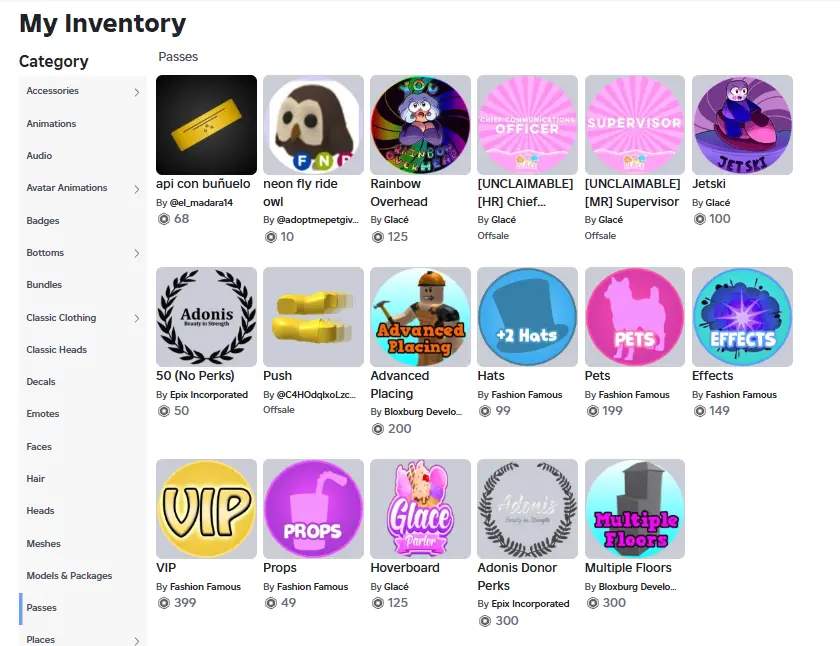840x646 pixels.
Task: Open the Multiple Floors pass icon
Action: [x=635, y=509]
